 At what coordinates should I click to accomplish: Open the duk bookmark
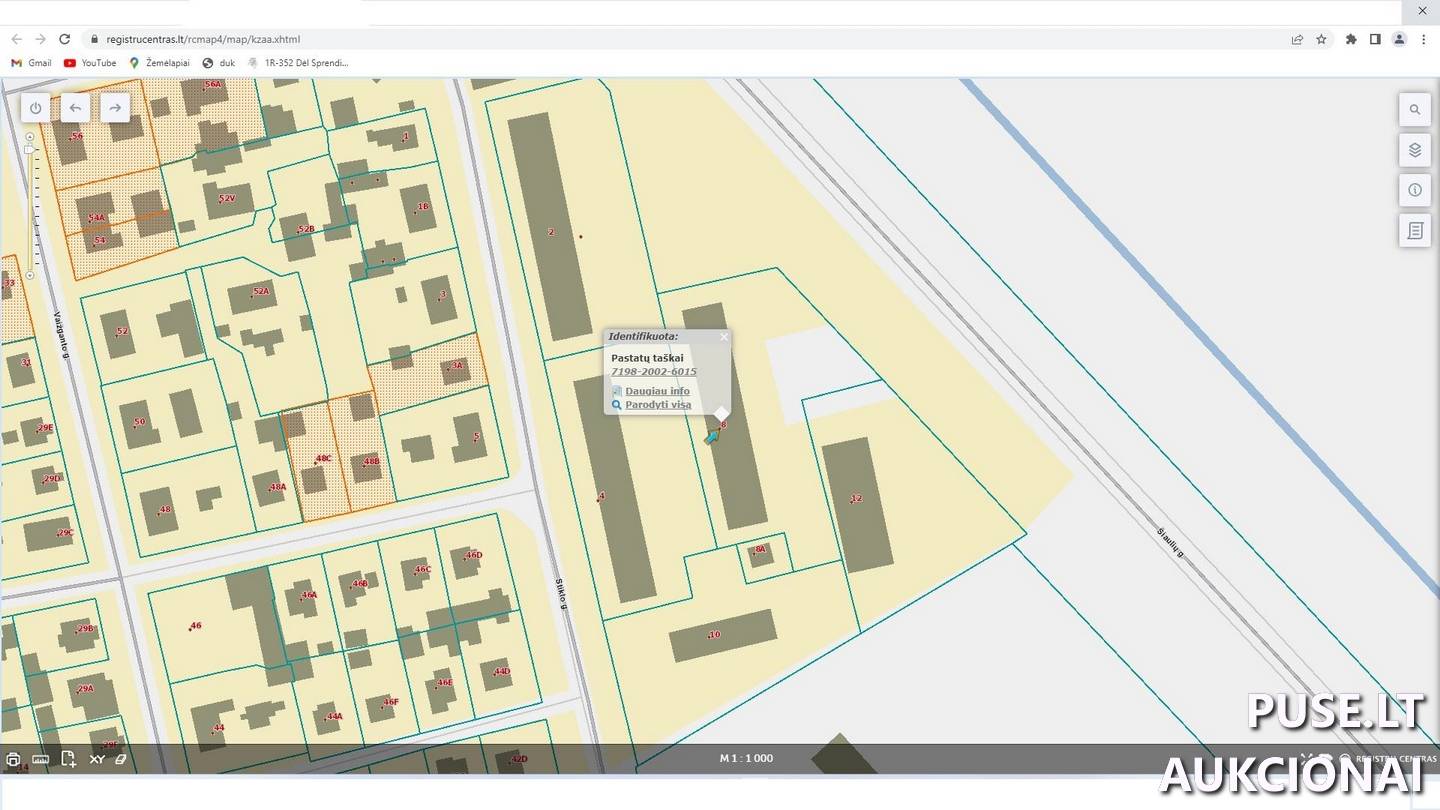pos(219,63)
